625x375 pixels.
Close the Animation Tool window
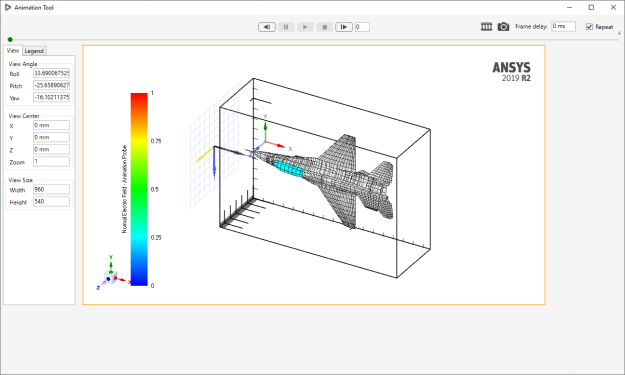click(x=613, y=7)
